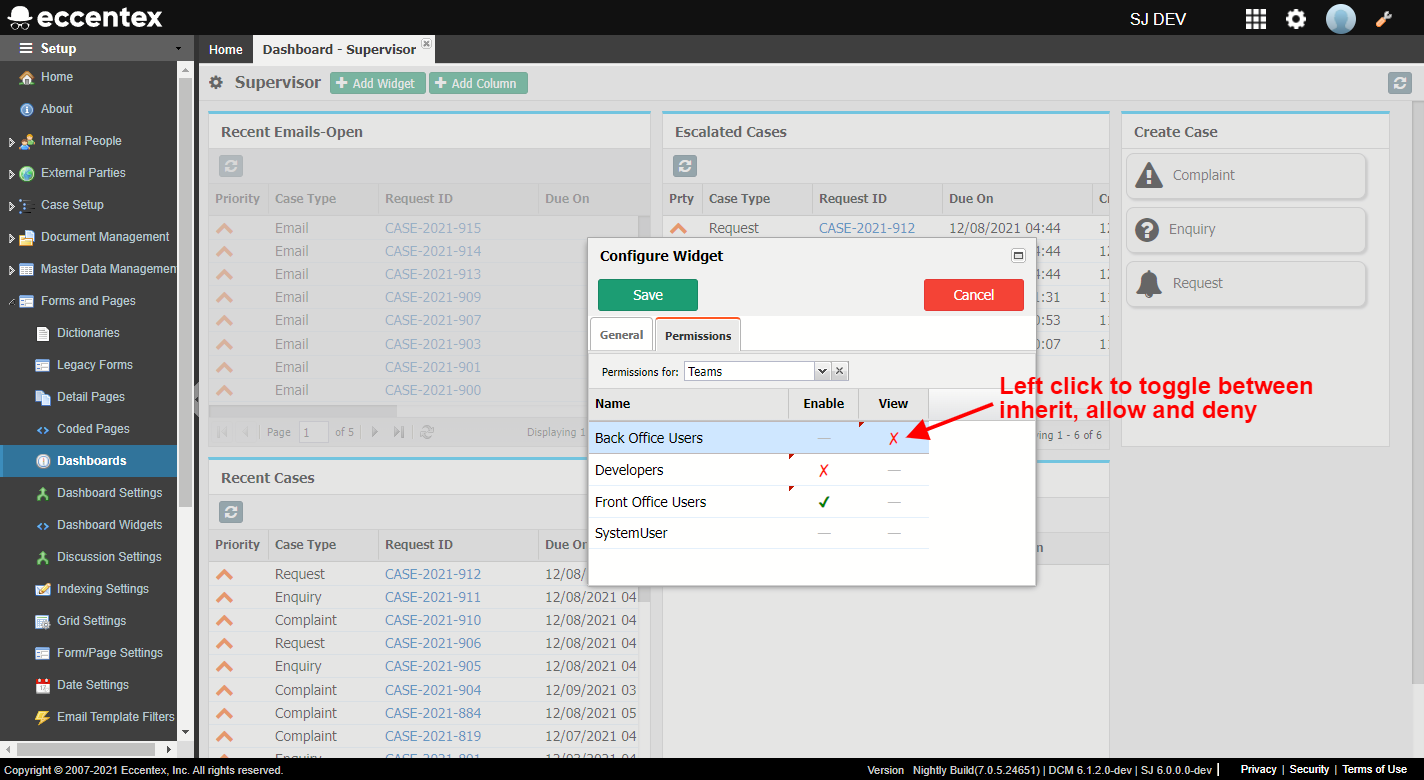Click the Complaint warning icon
The height and width of the screenshot is (780, 1424).
click(1149, 175)
